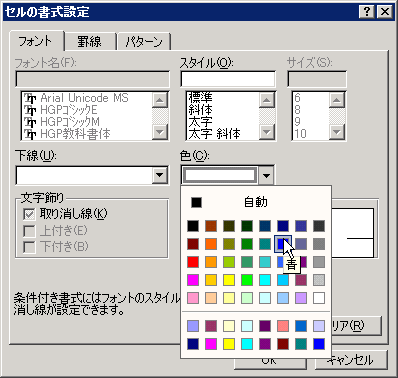The height and width of the screenshot is (378, 398).
Task: Select the neon bright green swatch
Action: pos(247,280)
